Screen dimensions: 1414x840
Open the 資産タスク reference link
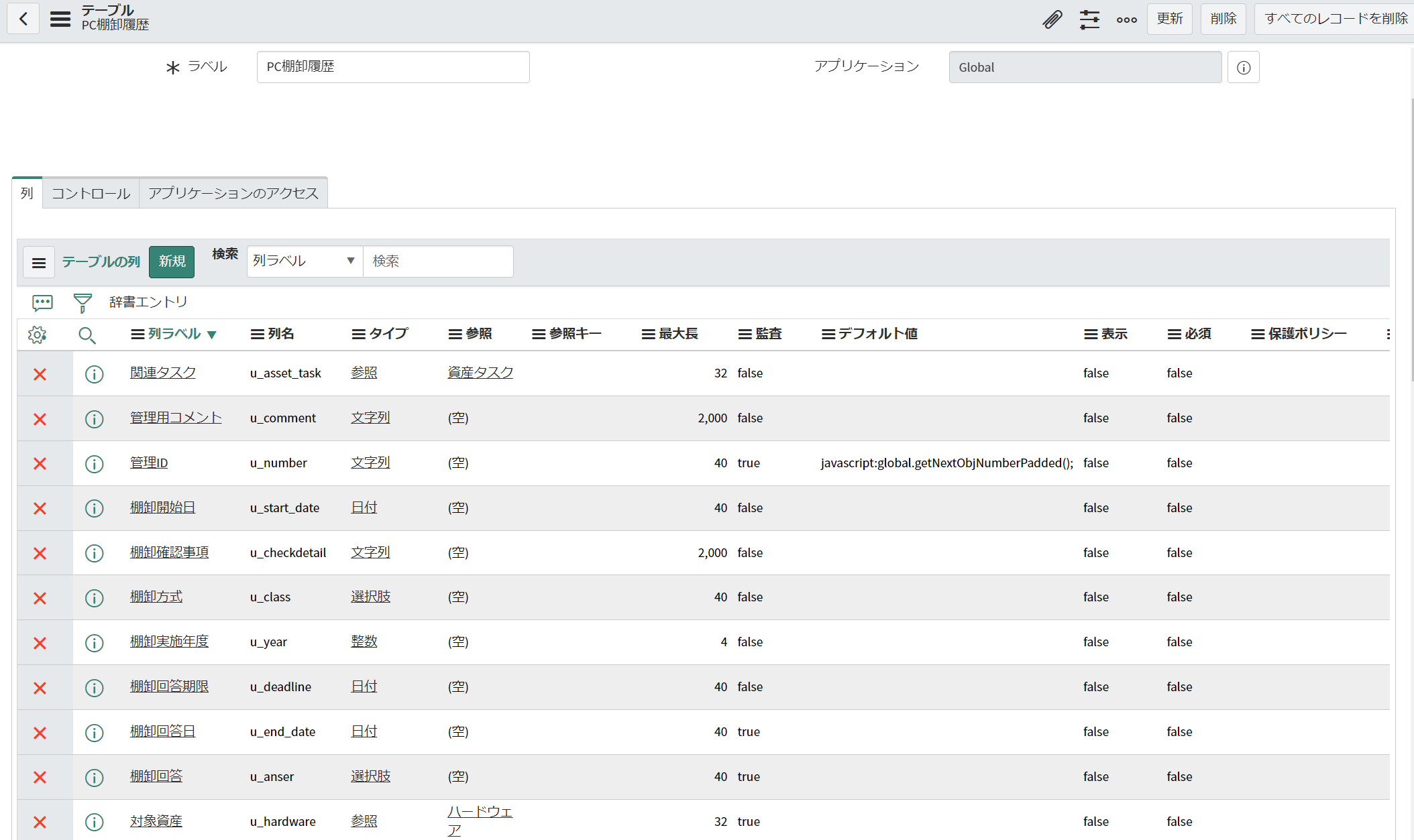(x=480, y=373)
